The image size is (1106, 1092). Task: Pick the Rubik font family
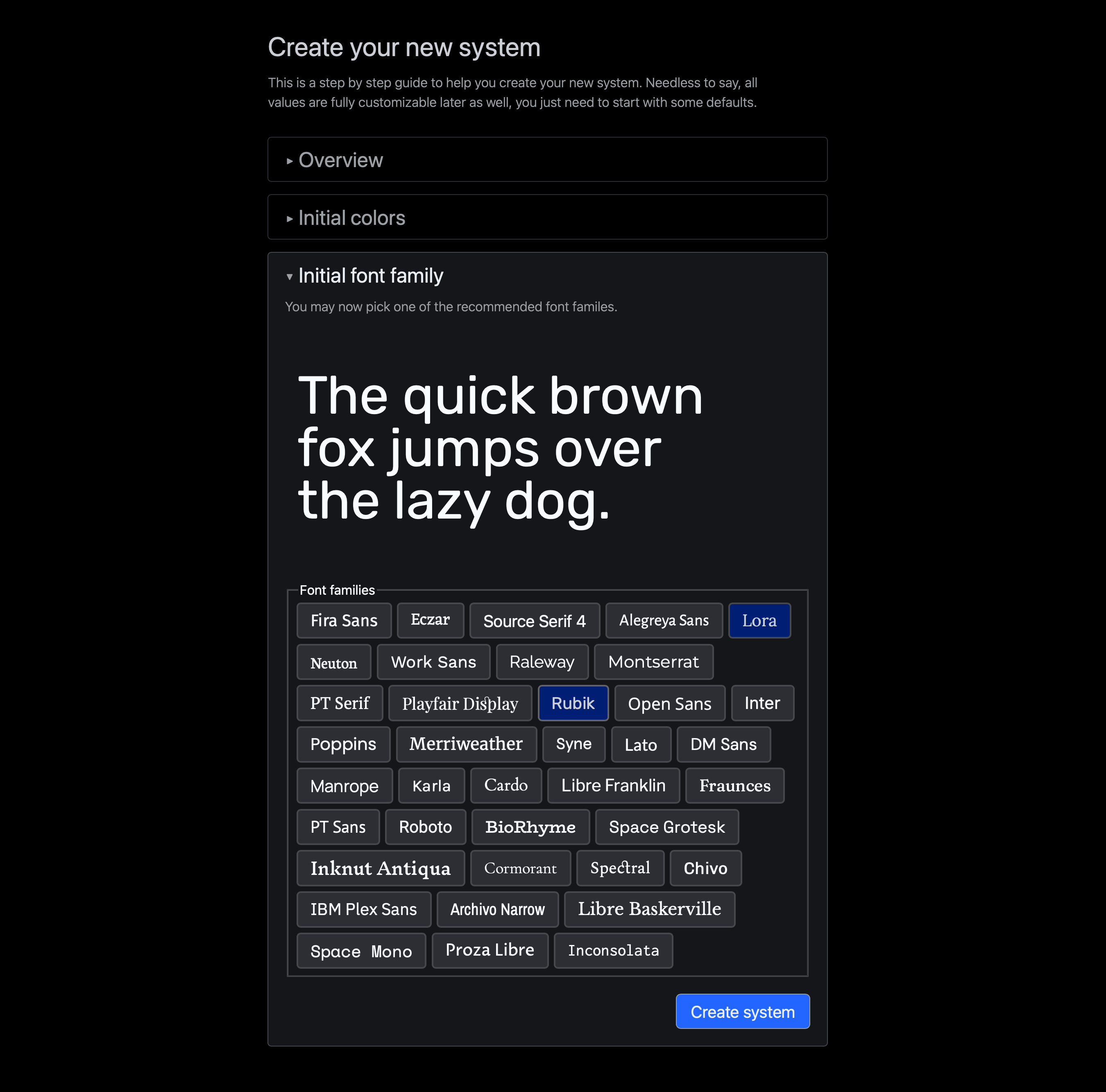573,703
